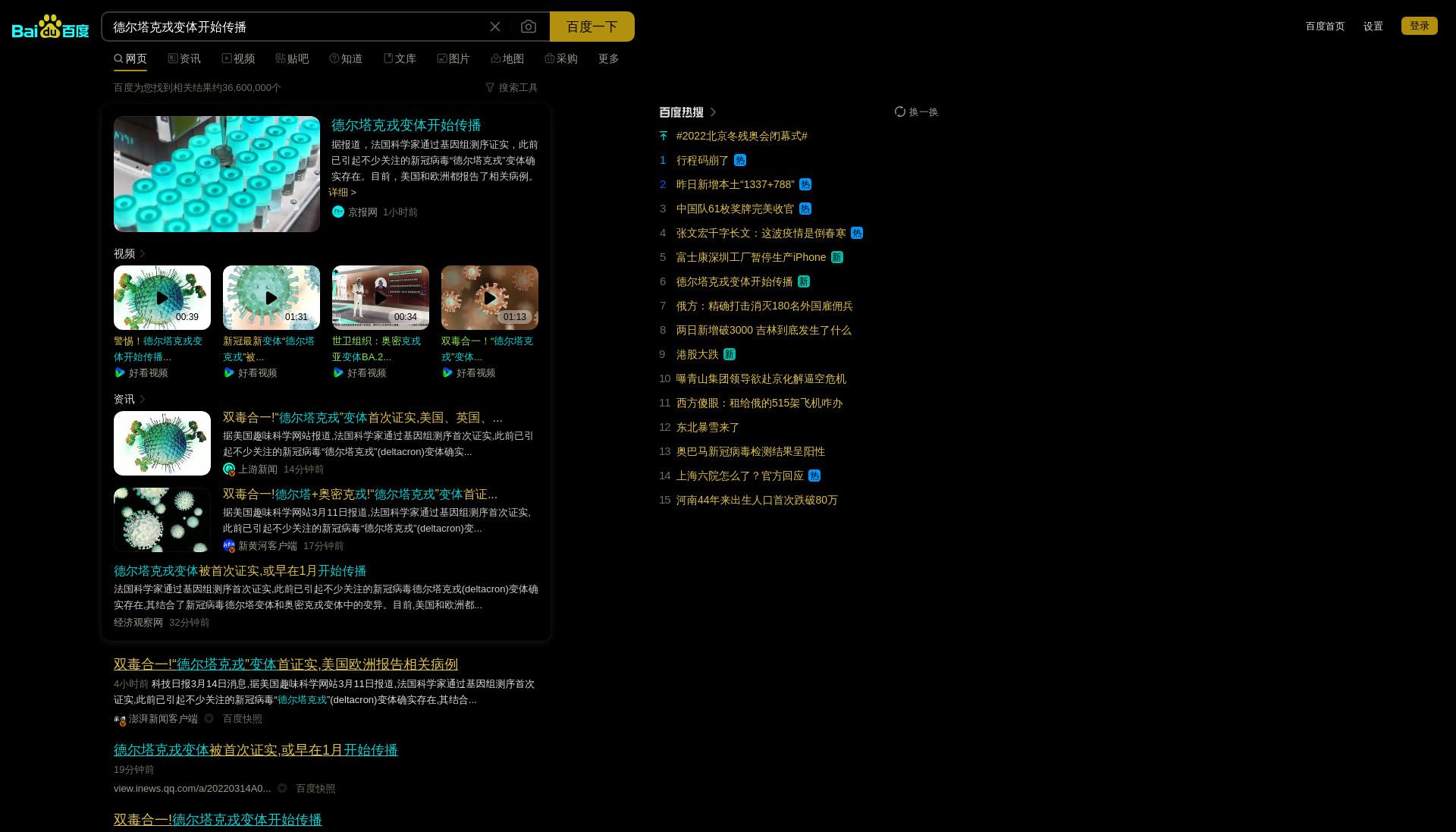The image size is (1456, 832).
Task: Click the 登录 button
Action: pyautogui.click(x=1420, y=26)
